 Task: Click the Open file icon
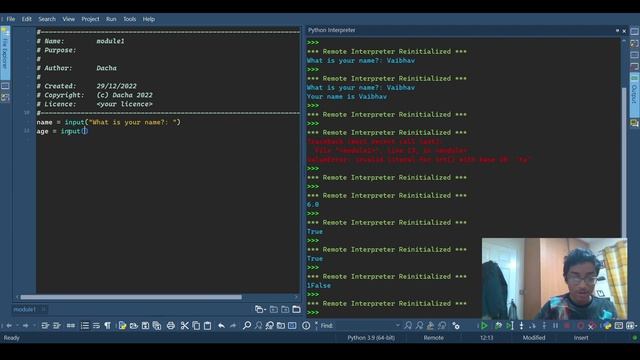[133, 326]
